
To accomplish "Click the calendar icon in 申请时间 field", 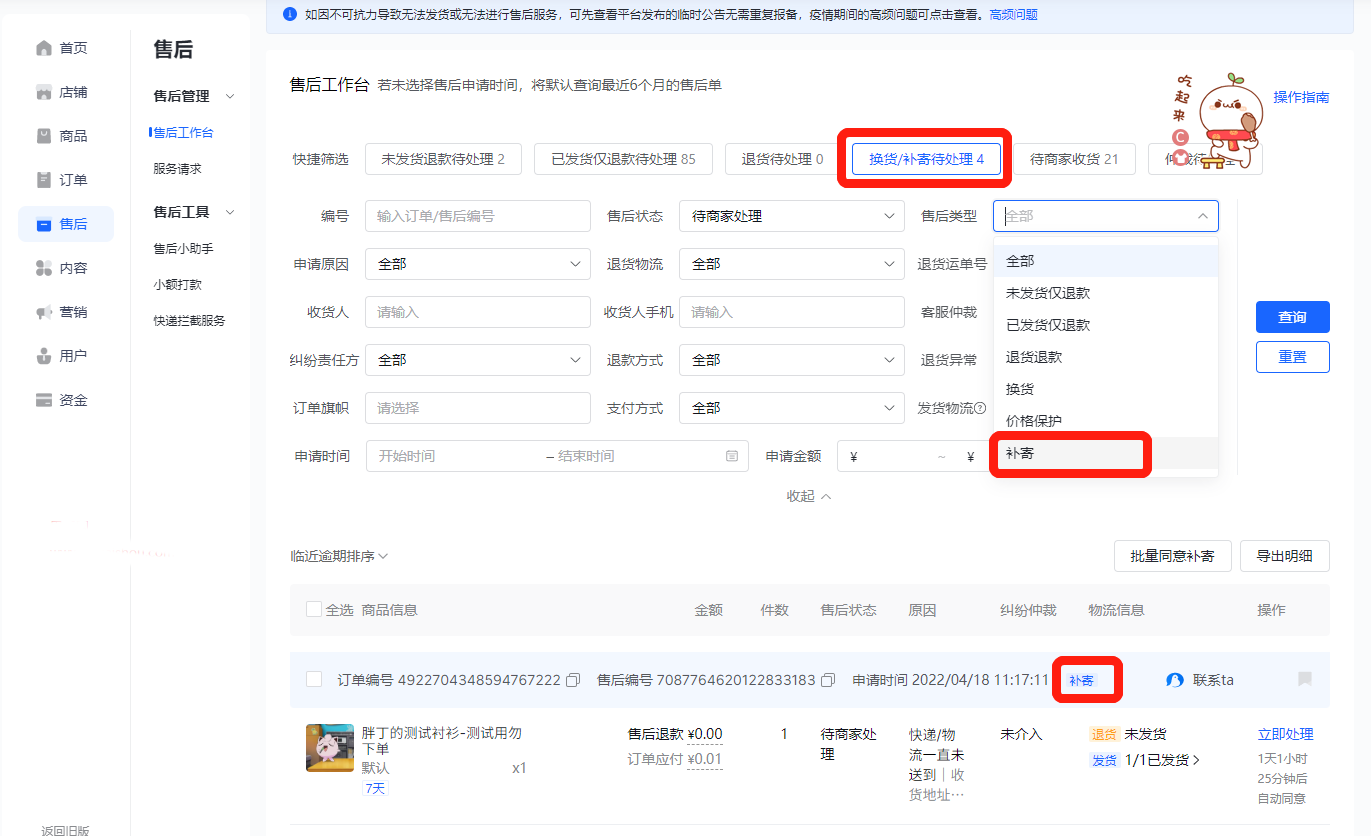I will click(x=732, y=456).
